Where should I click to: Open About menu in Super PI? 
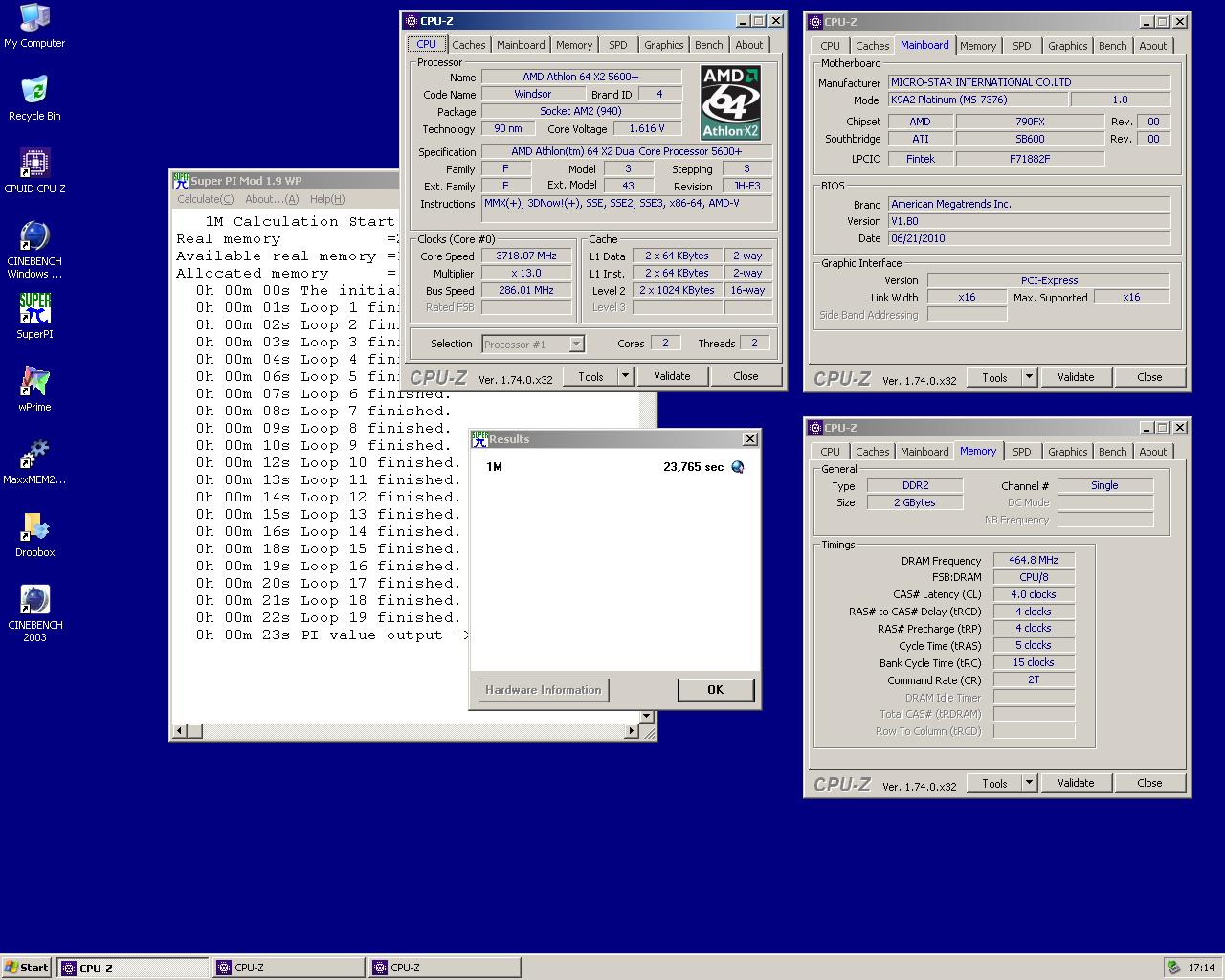(272, 199)
